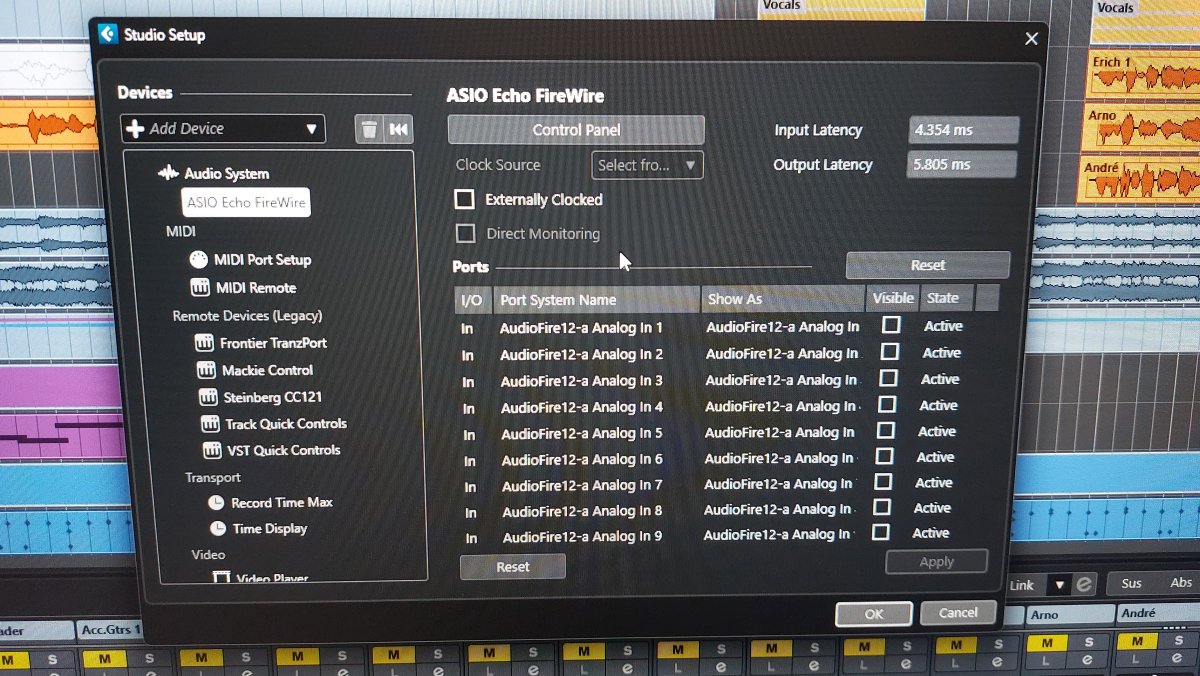This screenshot has height=676, width=1200.
Task: Select the Erich 1 audio clip in project
Action: tap(1142, 74)
